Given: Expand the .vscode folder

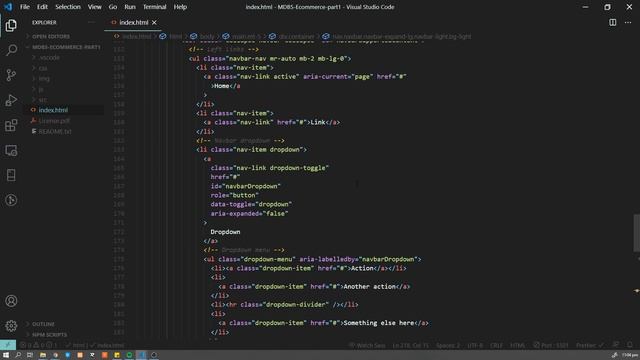Looking at the screenshot, I should [x=49, y=58].
